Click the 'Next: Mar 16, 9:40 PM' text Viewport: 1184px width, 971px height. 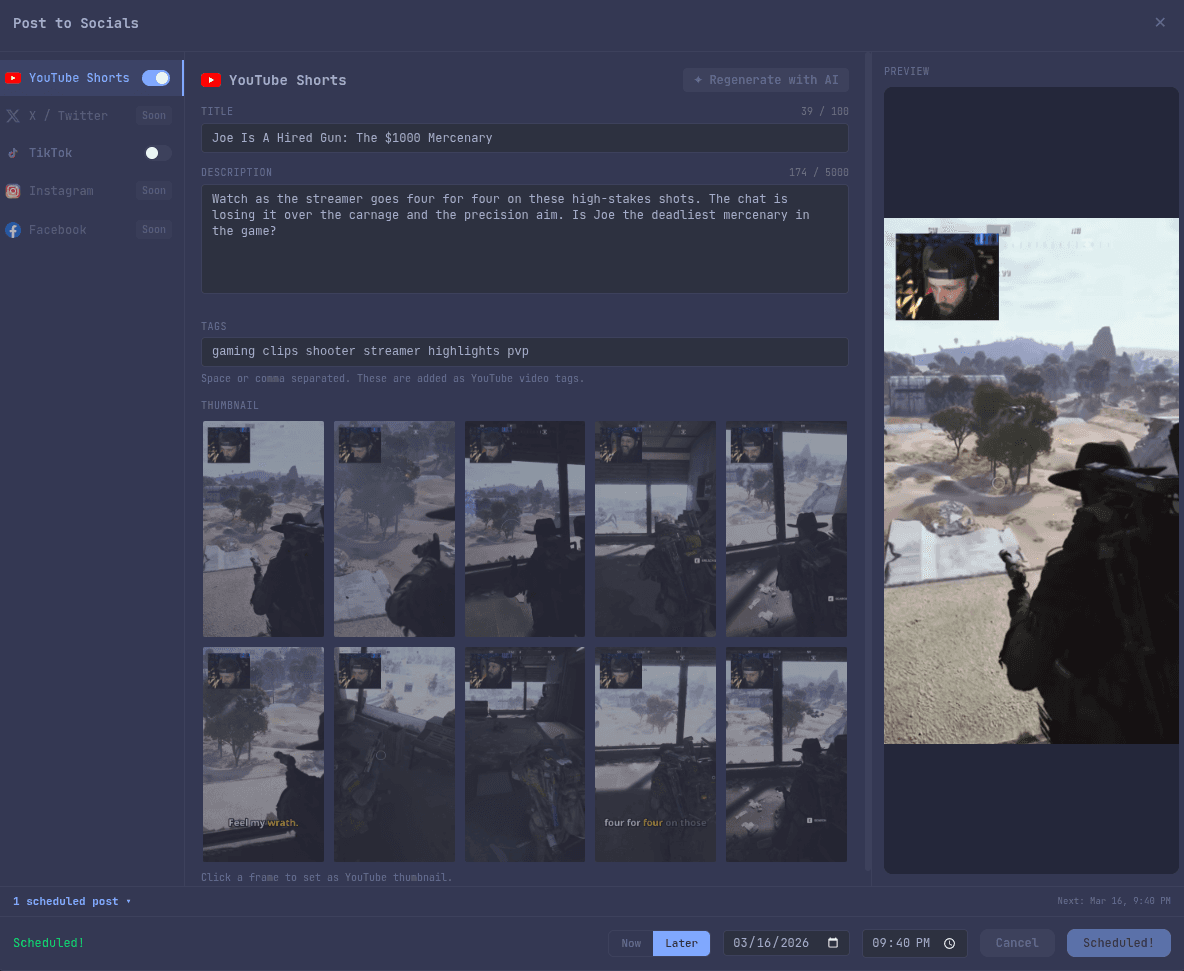[1114, 901]
